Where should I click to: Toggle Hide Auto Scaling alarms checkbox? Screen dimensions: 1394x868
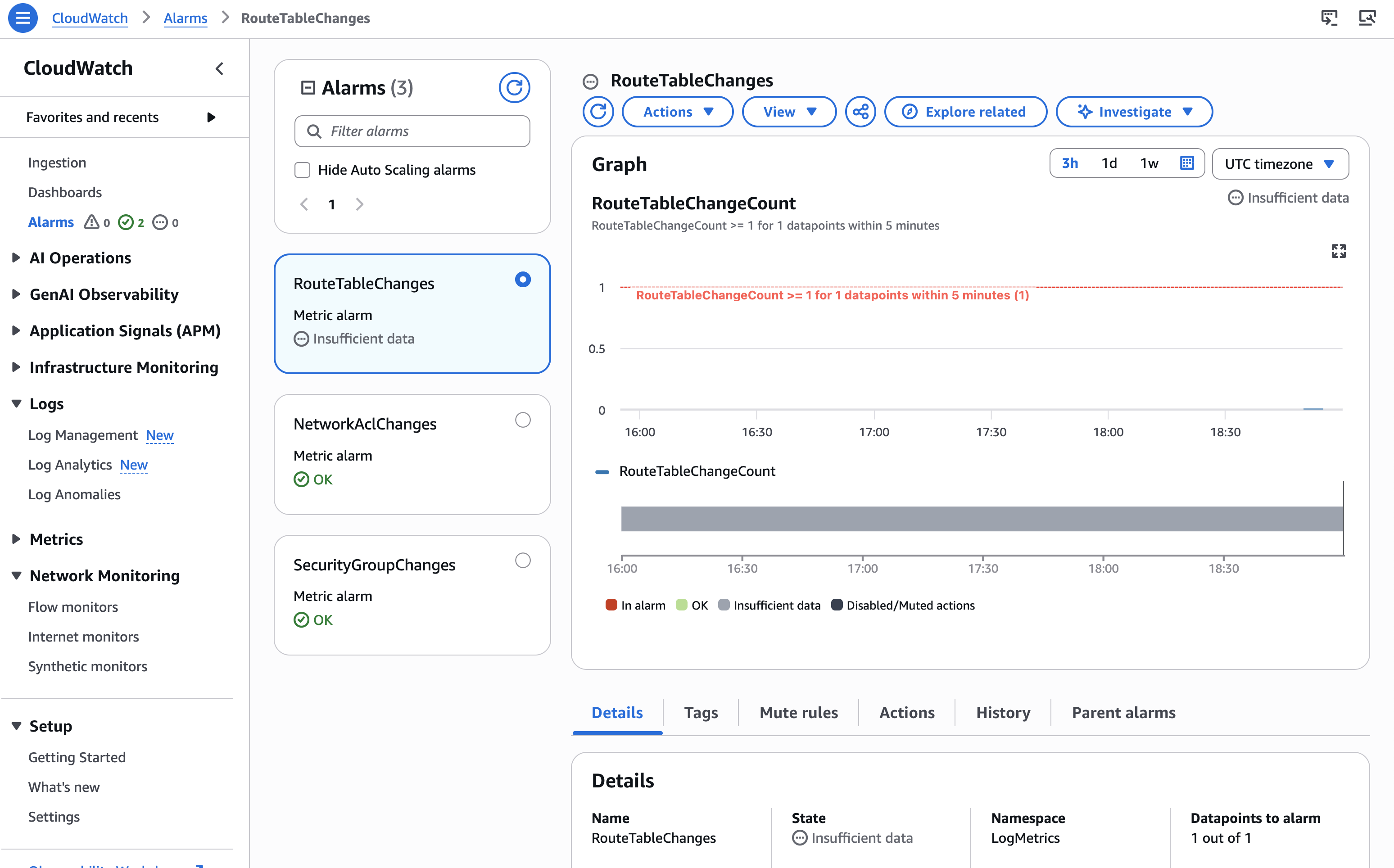[302, 170]
